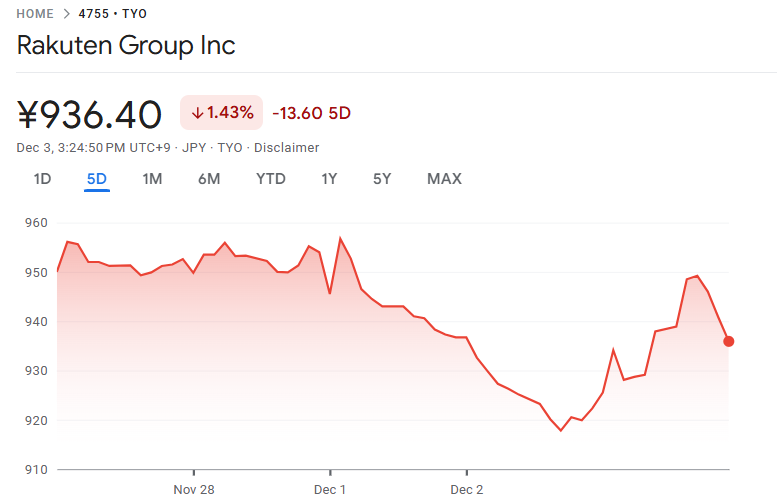
Task: Click the Nov 28 axis label
Action: (194, 490)
